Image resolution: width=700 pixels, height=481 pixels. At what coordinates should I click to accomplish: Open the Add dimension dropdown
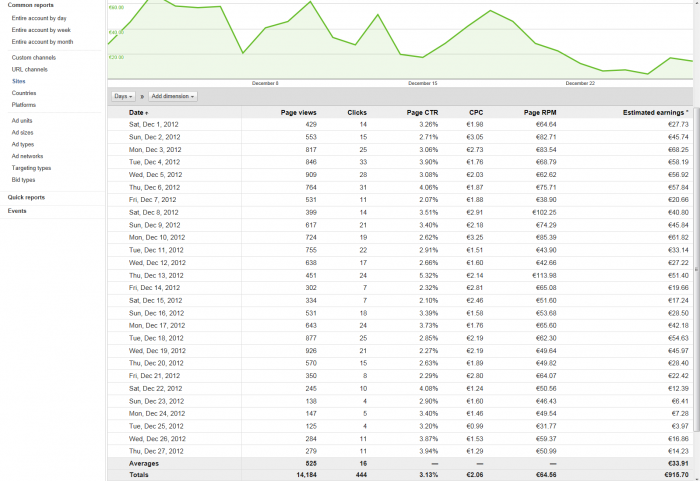point(173,96)
